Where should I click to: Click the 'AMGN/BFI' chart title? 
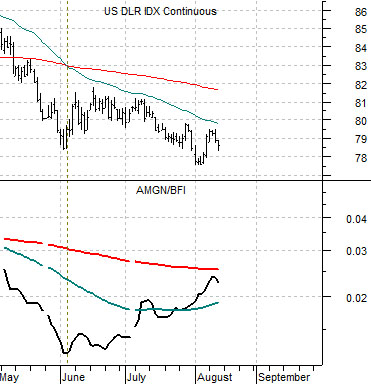pyautogui.click(x=161, y=190)
